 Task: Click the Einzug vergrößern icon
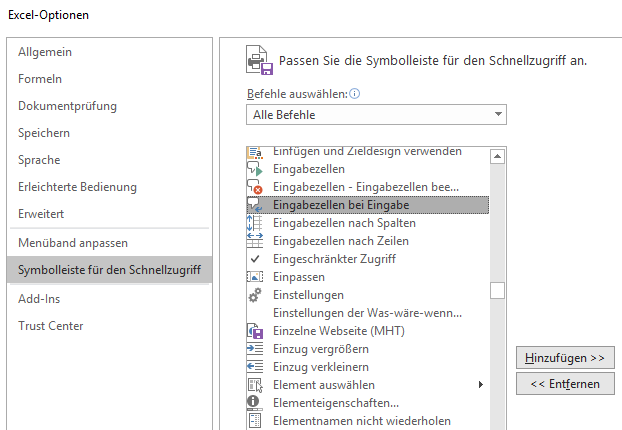(255, 349)
